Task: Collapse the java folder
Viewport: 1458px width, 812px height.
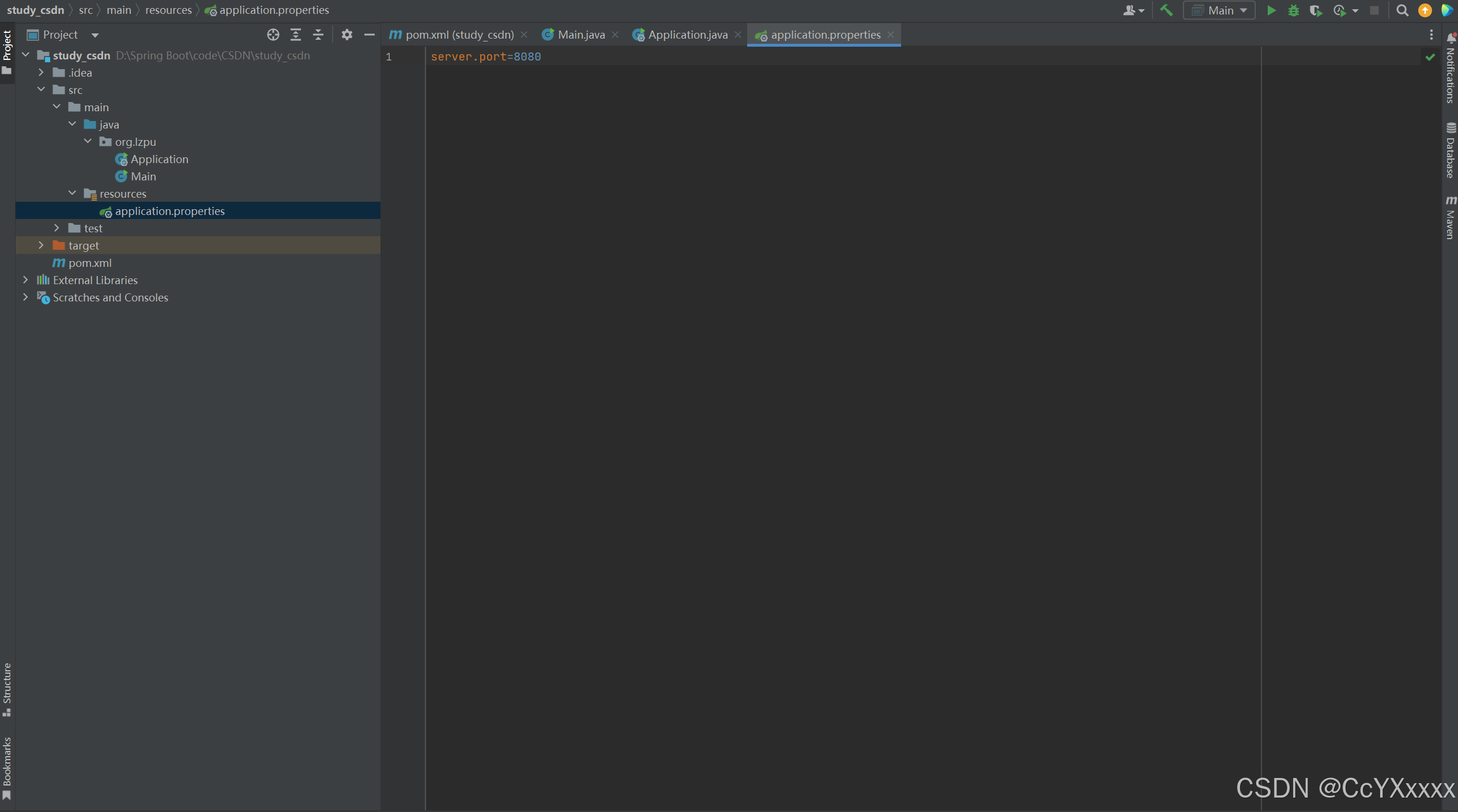Action: click(72, 124)
